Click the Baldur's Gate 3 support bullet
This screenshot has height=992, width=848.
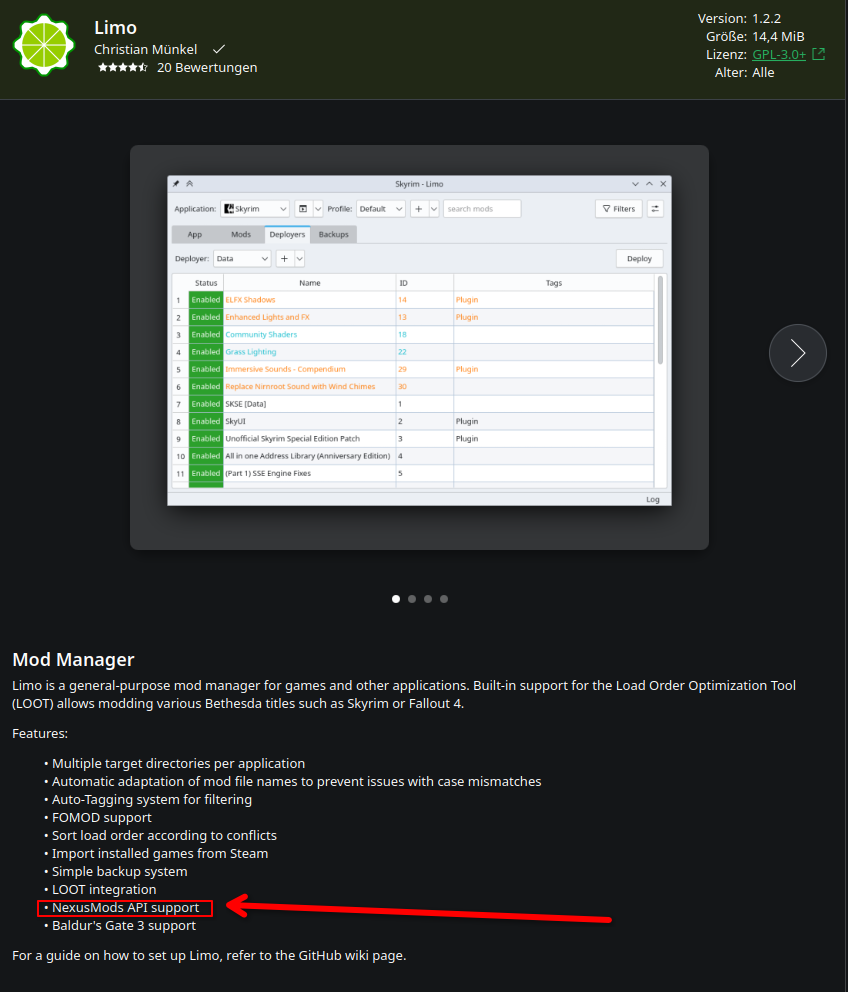[120, 926]
